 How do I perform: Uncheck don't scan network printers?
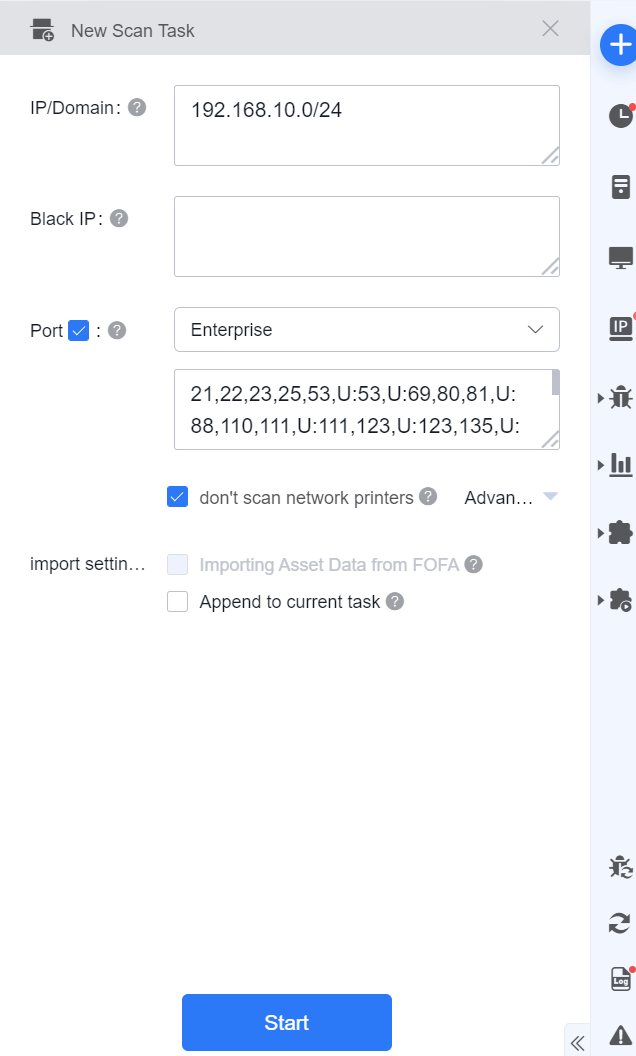[178, 497]
